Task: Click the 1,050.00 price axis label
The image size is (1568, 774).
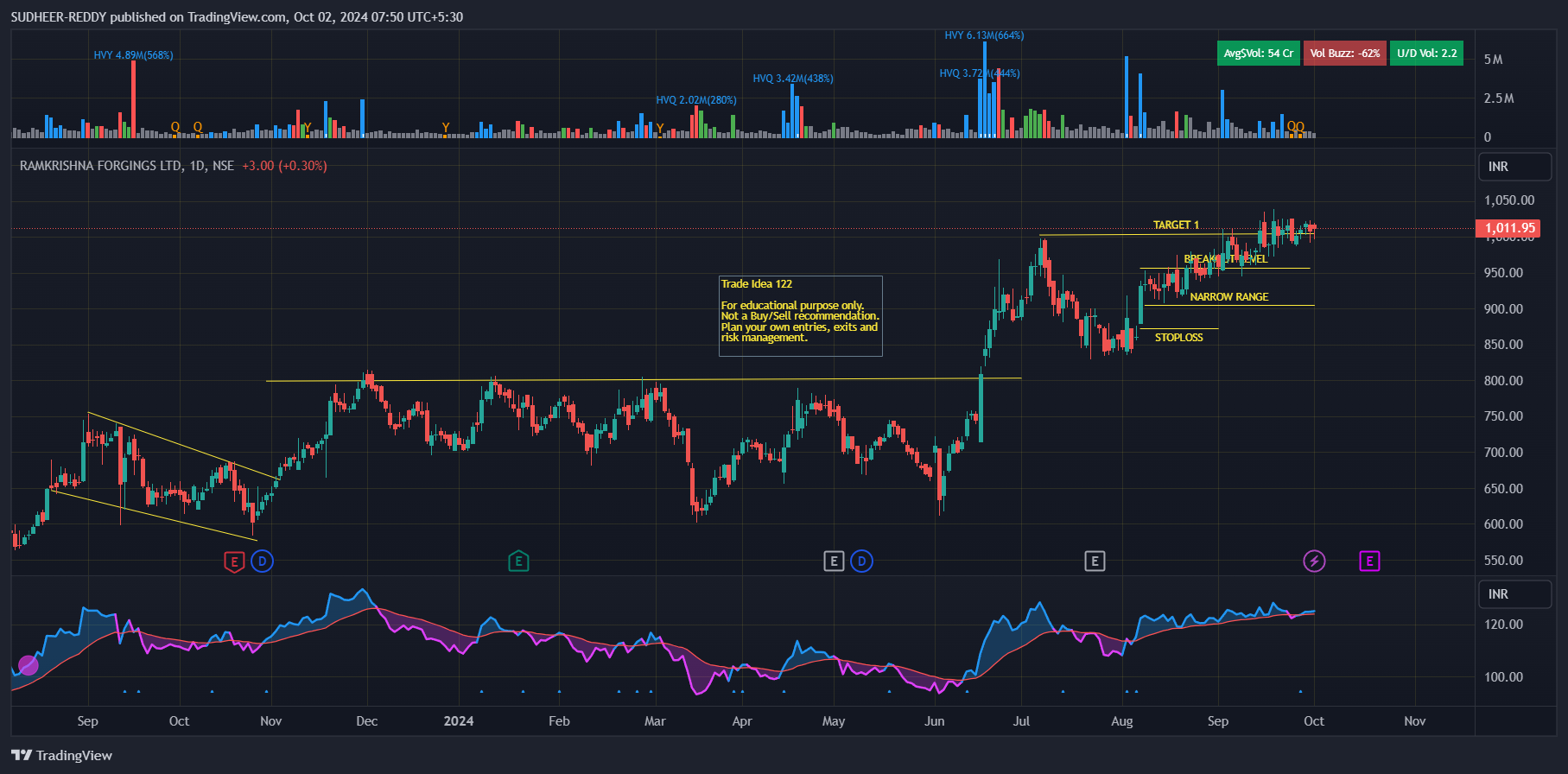Action: 1509,200
